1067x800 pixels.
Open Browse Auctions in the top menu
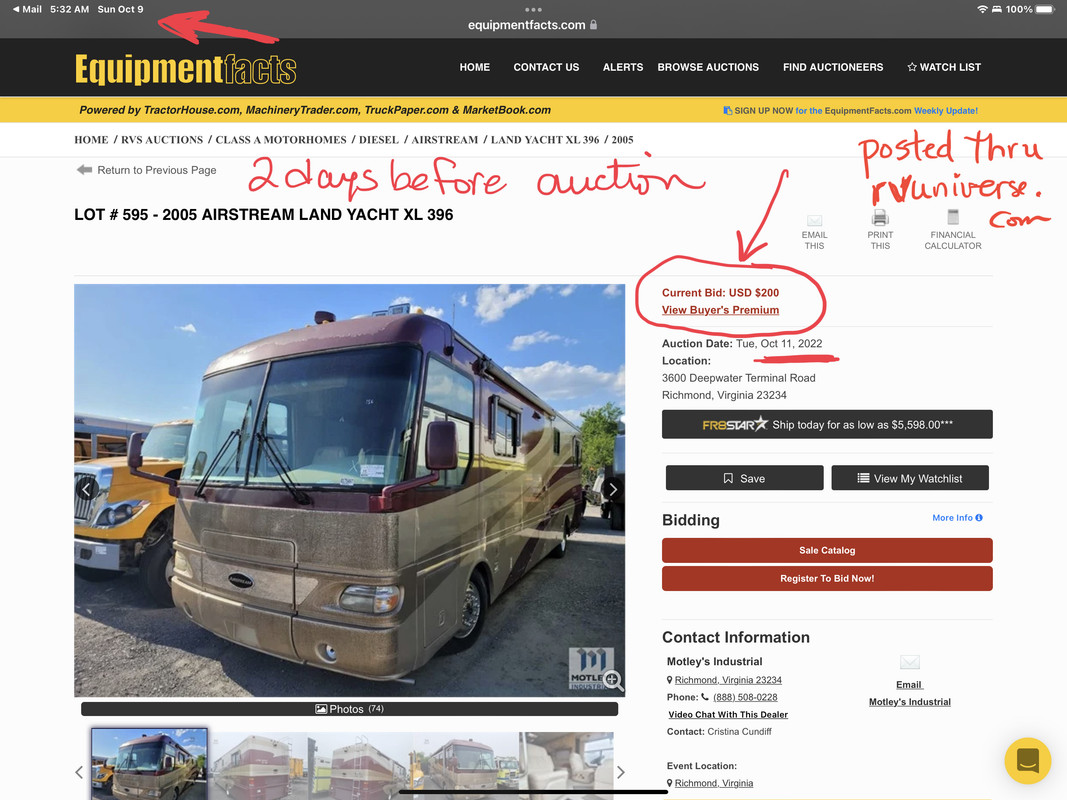point(708,67)
